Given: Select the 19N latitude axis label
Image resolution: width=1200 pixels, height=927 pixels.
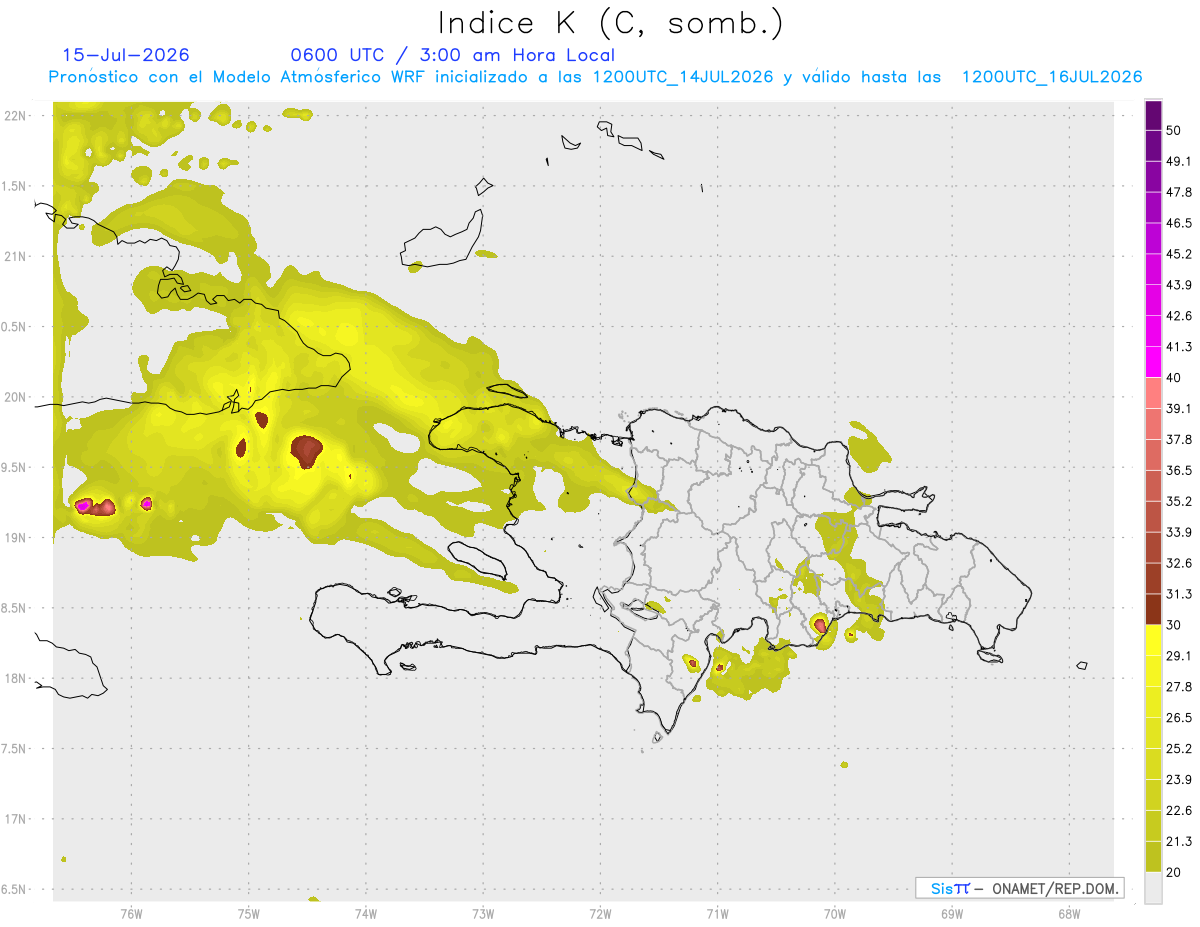Looking at the screenshot, I should tap(15, 537).
